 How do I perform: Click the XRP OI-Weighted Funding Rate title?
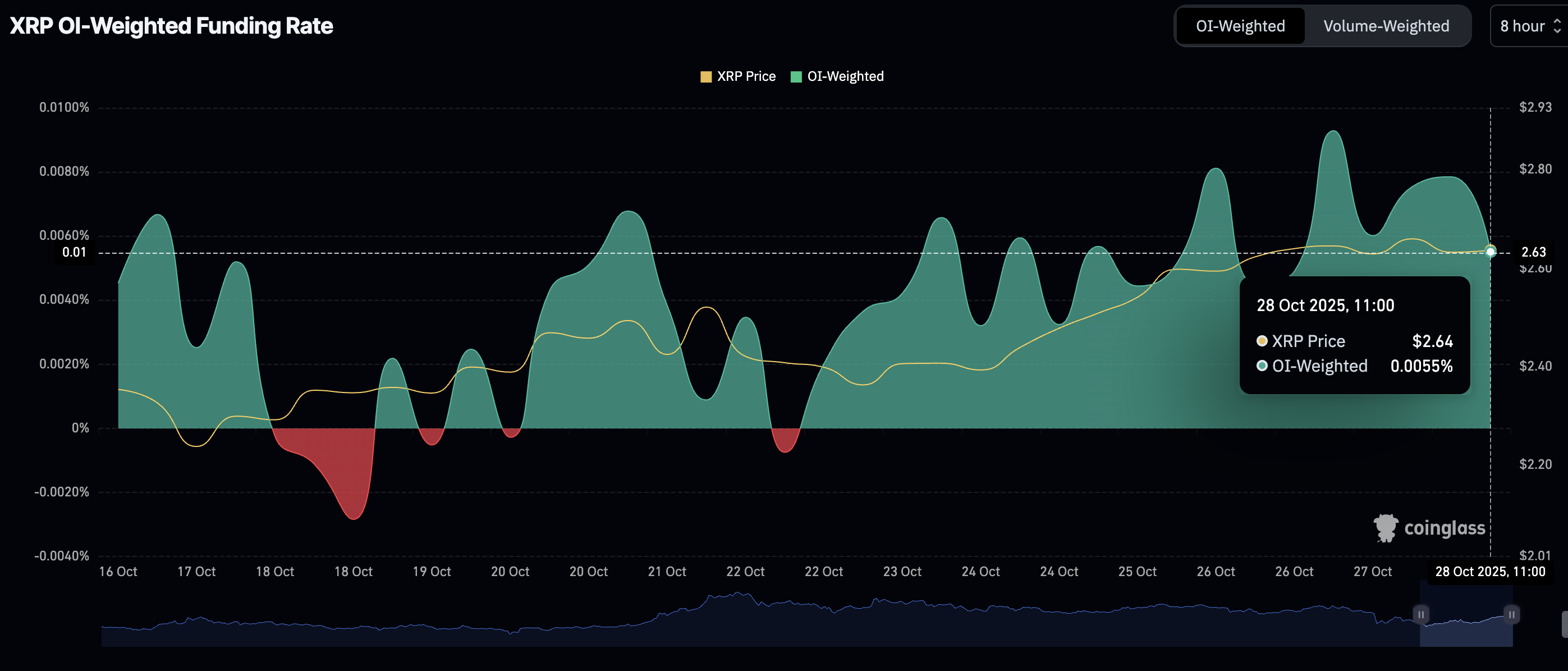tap(172, 26)
